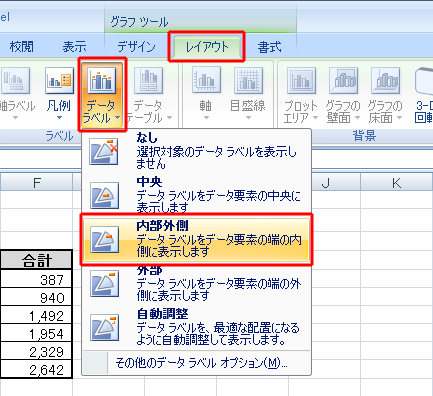Expand the データテーブル dropdown arrow
The height and width of the screenshot is (396, 433).
click(x=169, y=118)
